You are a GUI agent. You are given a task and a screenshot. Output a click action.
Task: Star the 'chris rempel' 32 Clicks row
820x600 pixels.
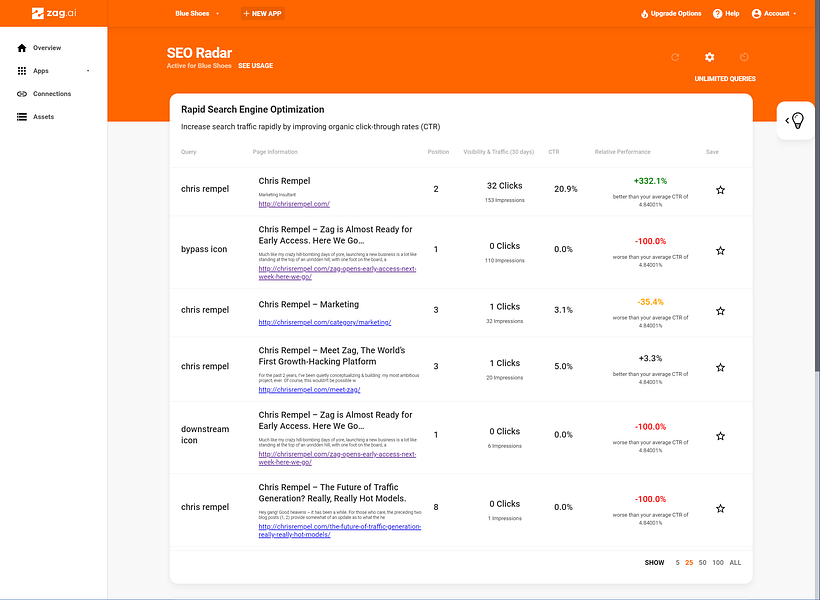tap(720, 189)
